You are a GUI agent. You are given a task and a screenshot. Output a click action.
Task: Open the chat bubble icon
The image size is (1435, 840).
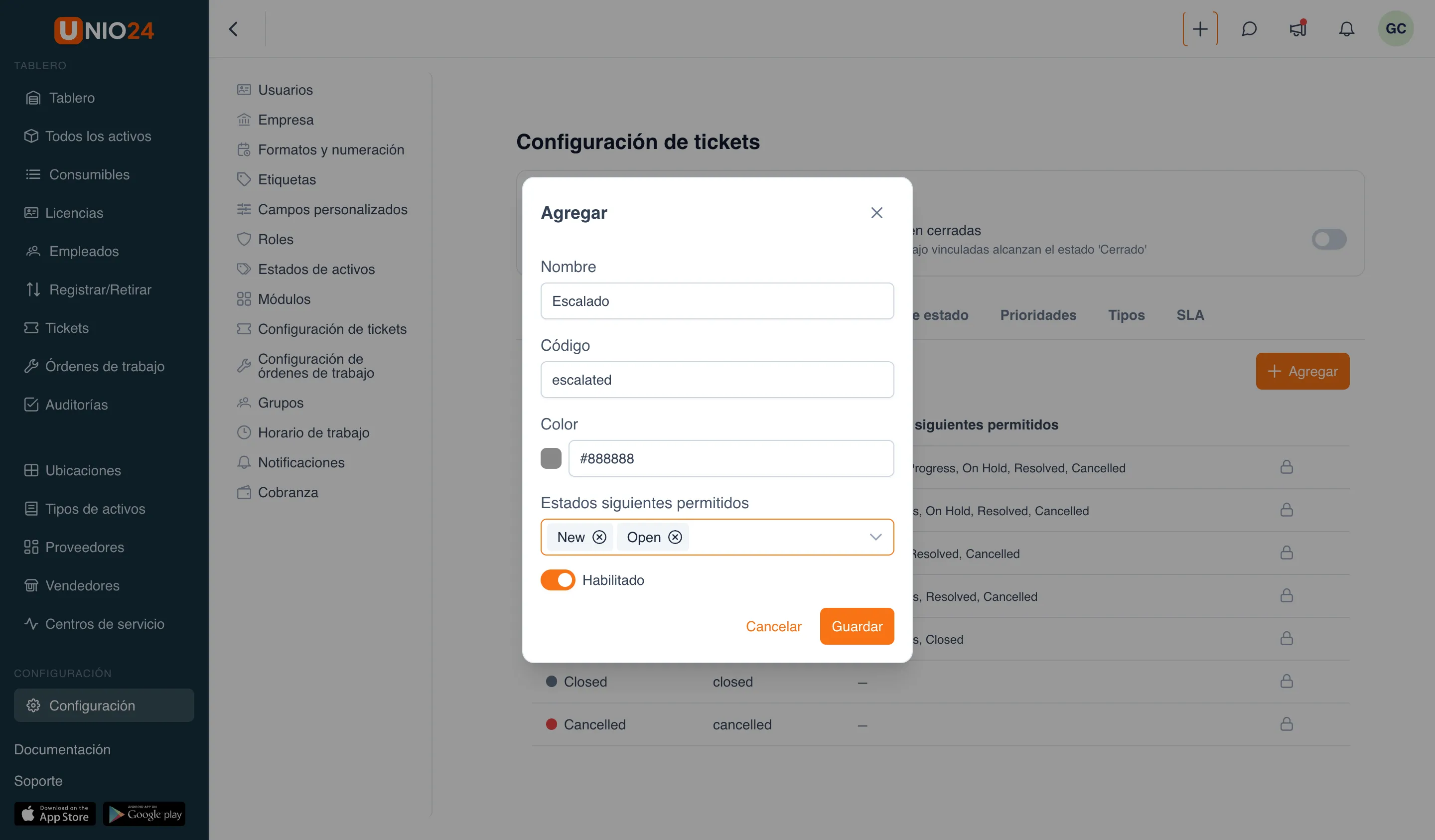coord(1249,29)
